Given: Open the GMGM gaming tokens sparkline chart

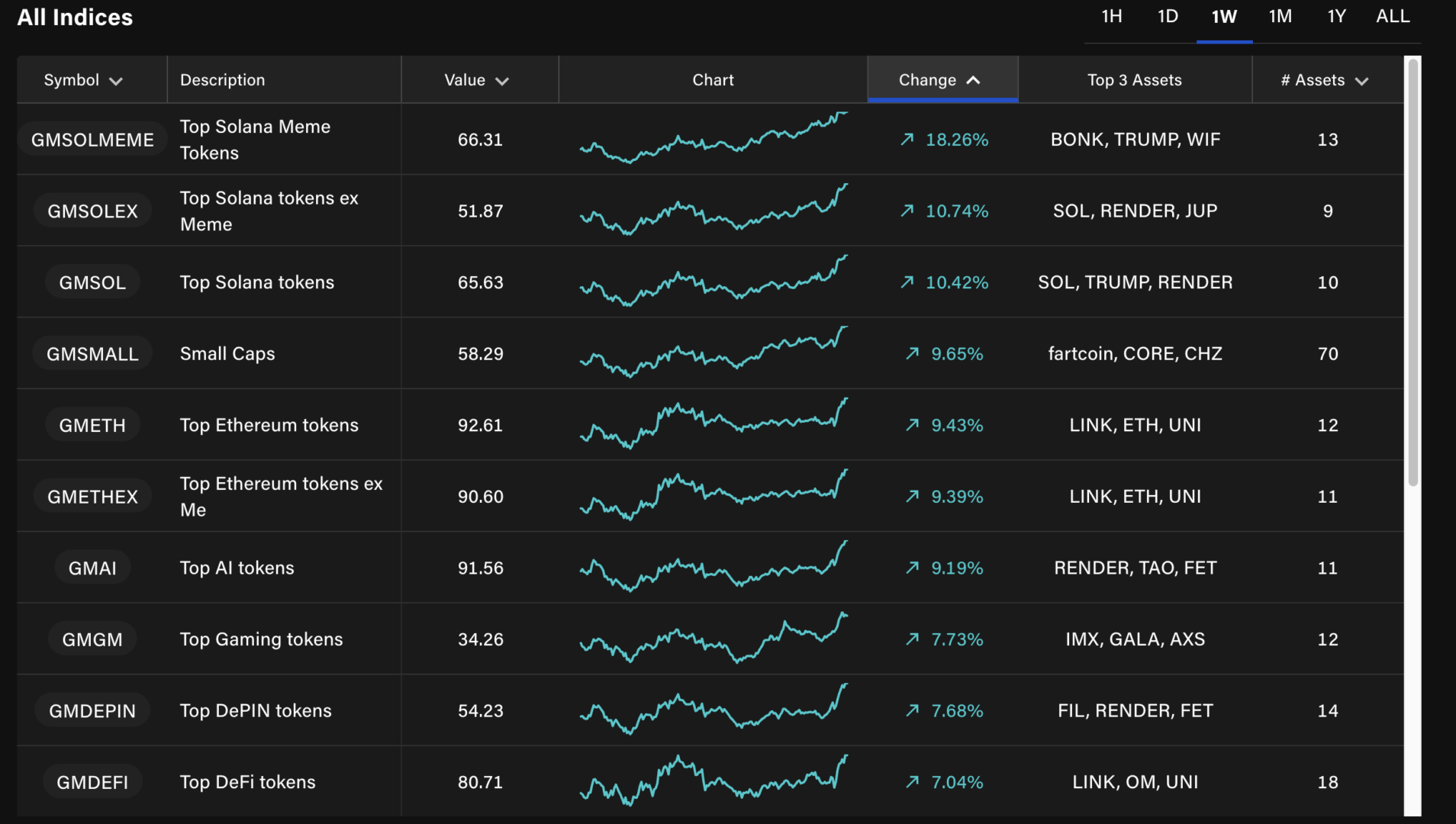Looking at the screenshot, I should (x=713, y=639).
